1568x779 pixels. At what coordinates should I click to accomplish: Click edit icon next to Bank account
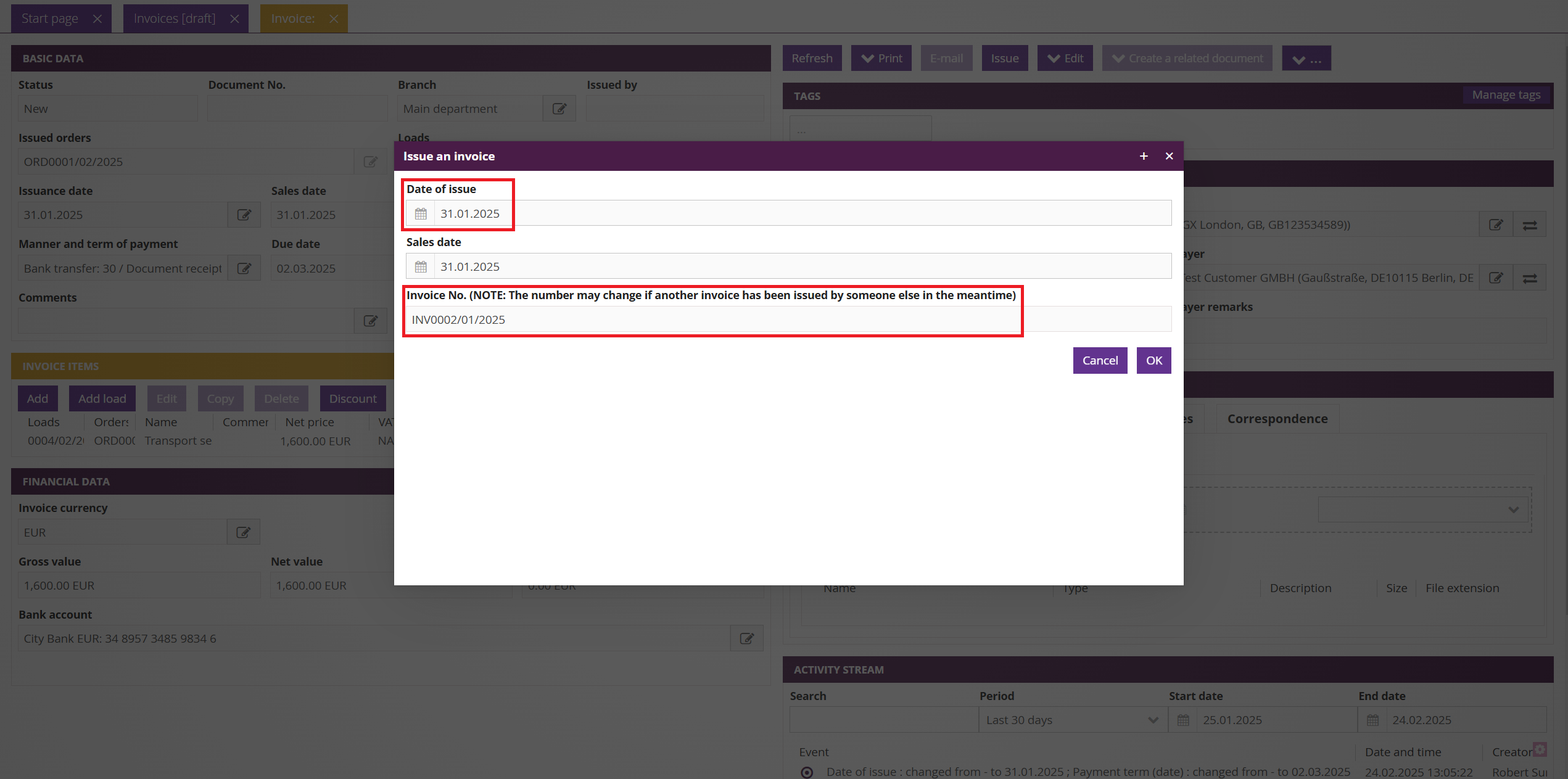pyautogui.click(x=746, y=638)
